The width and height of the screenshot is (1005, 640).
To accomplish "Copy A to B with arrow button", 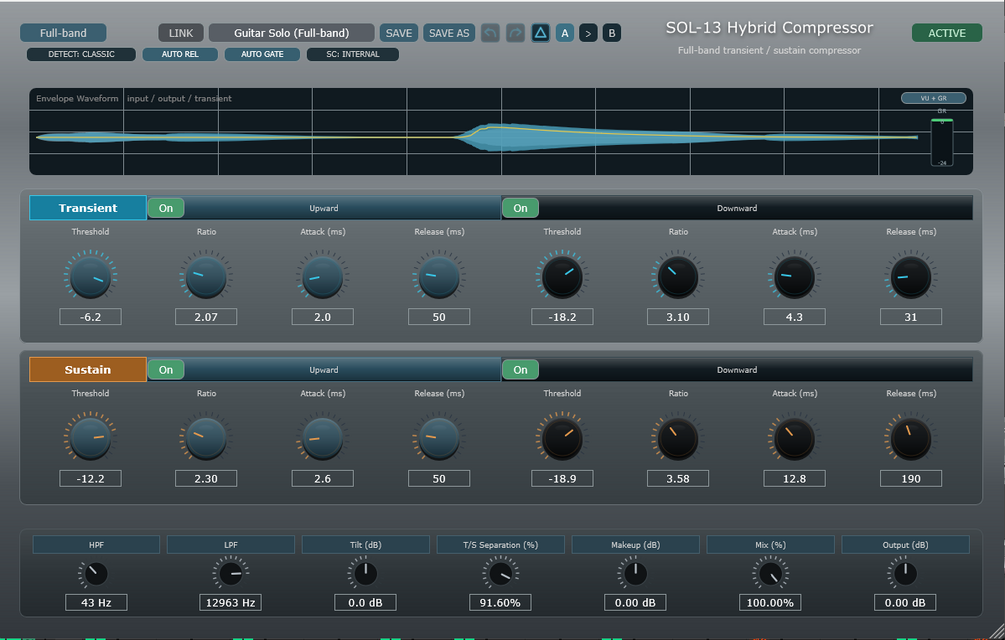I will coord(588,33).
